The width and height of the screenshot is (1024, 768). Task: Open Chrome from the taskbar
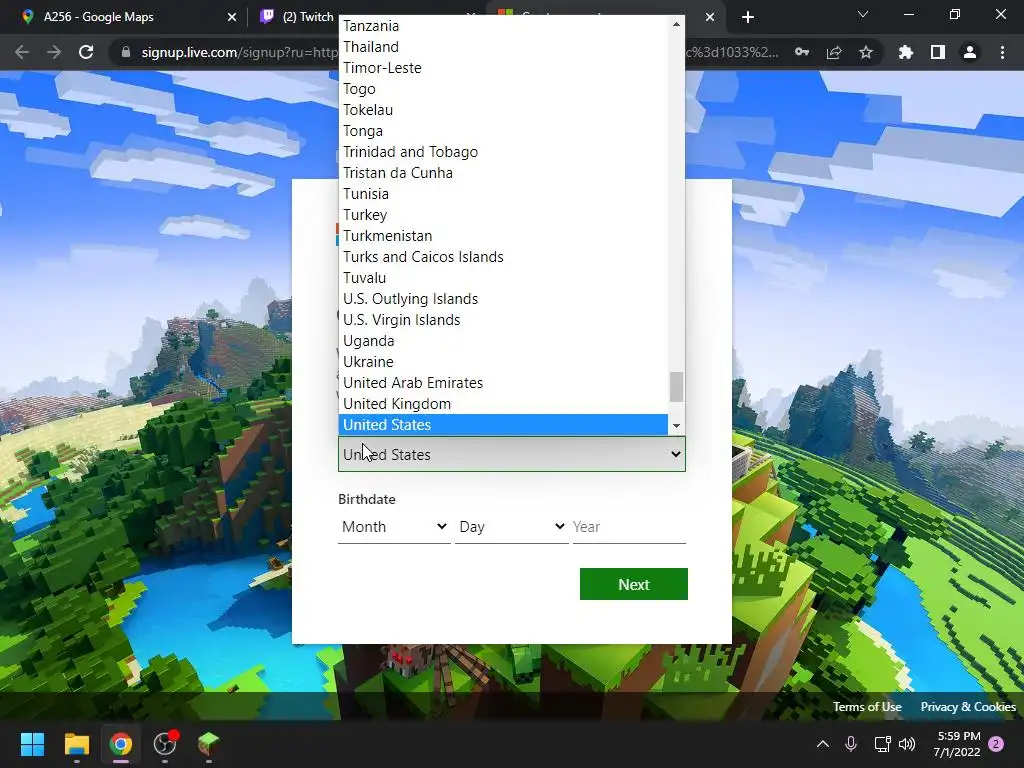click(x=121, y=744)
